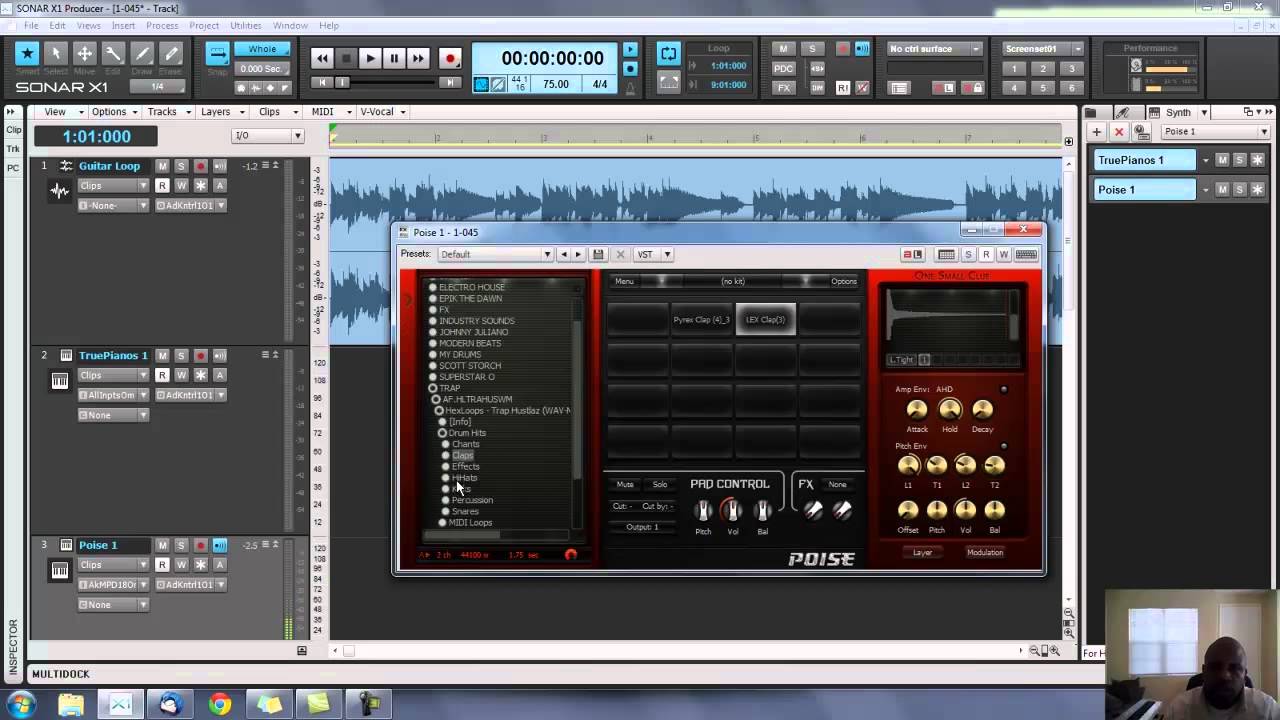Image resolution: width=1280 pixels, height=720 pixels.
Task: Collapse the Drum Hits folder
Action: [x=442, y=433]
